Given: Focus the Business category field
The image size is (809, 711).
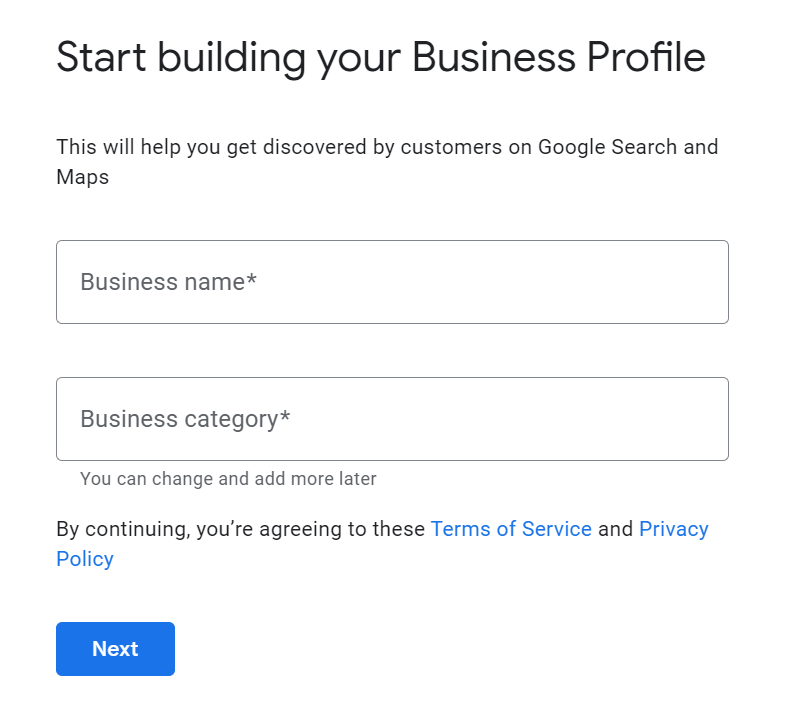Looking at the screenshot, I should click(x=392, y=419).
